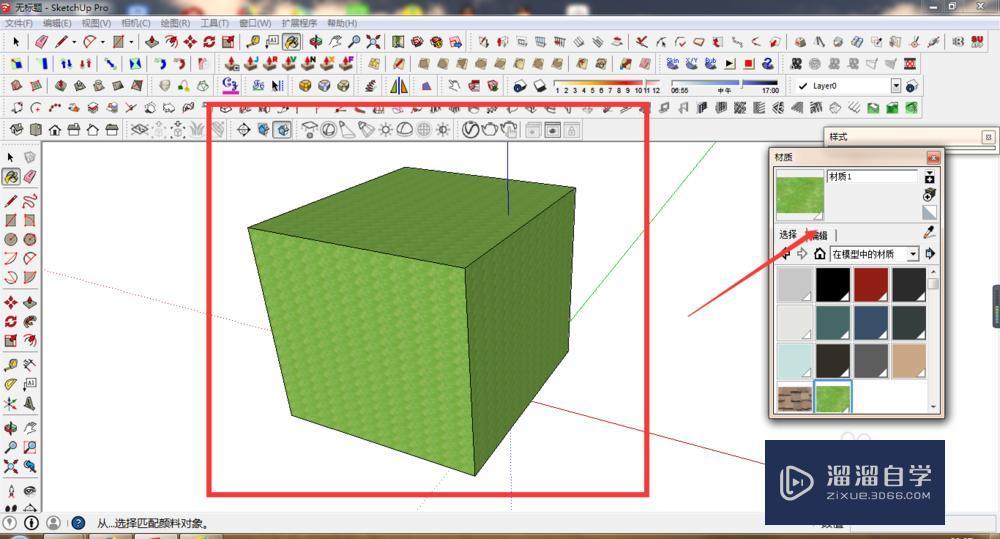
Task: Open the Arc tool dropdown arrow
Action: click(102, 42)
